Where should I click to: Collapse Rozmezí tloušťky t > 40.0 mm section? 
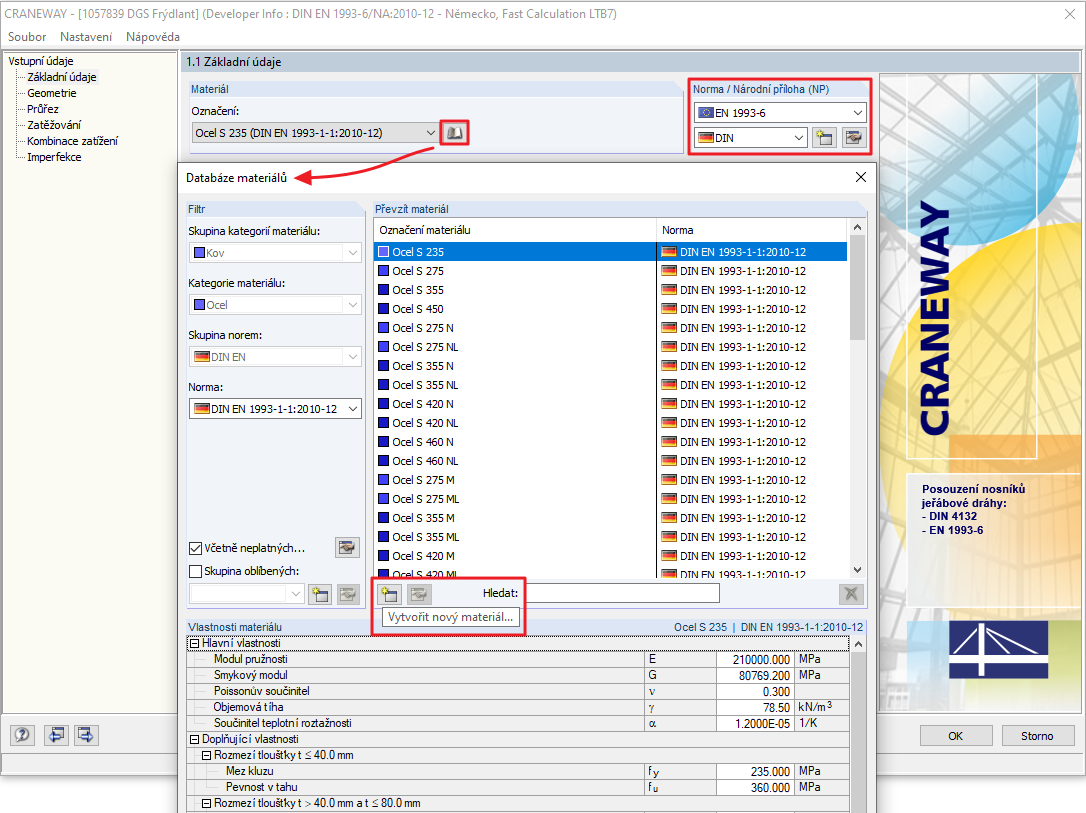point(206,803)
